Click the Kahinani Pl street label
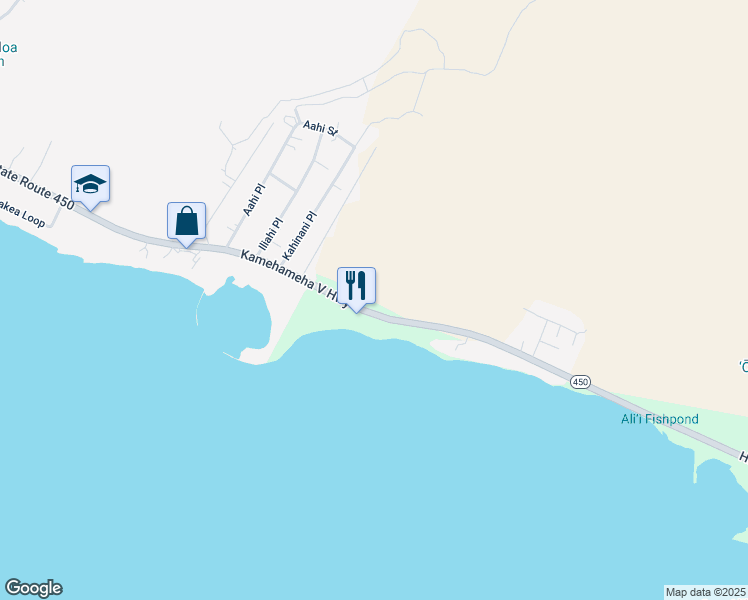Image resolution: width=748 pixels, height=600 pixels. [300, 236]
